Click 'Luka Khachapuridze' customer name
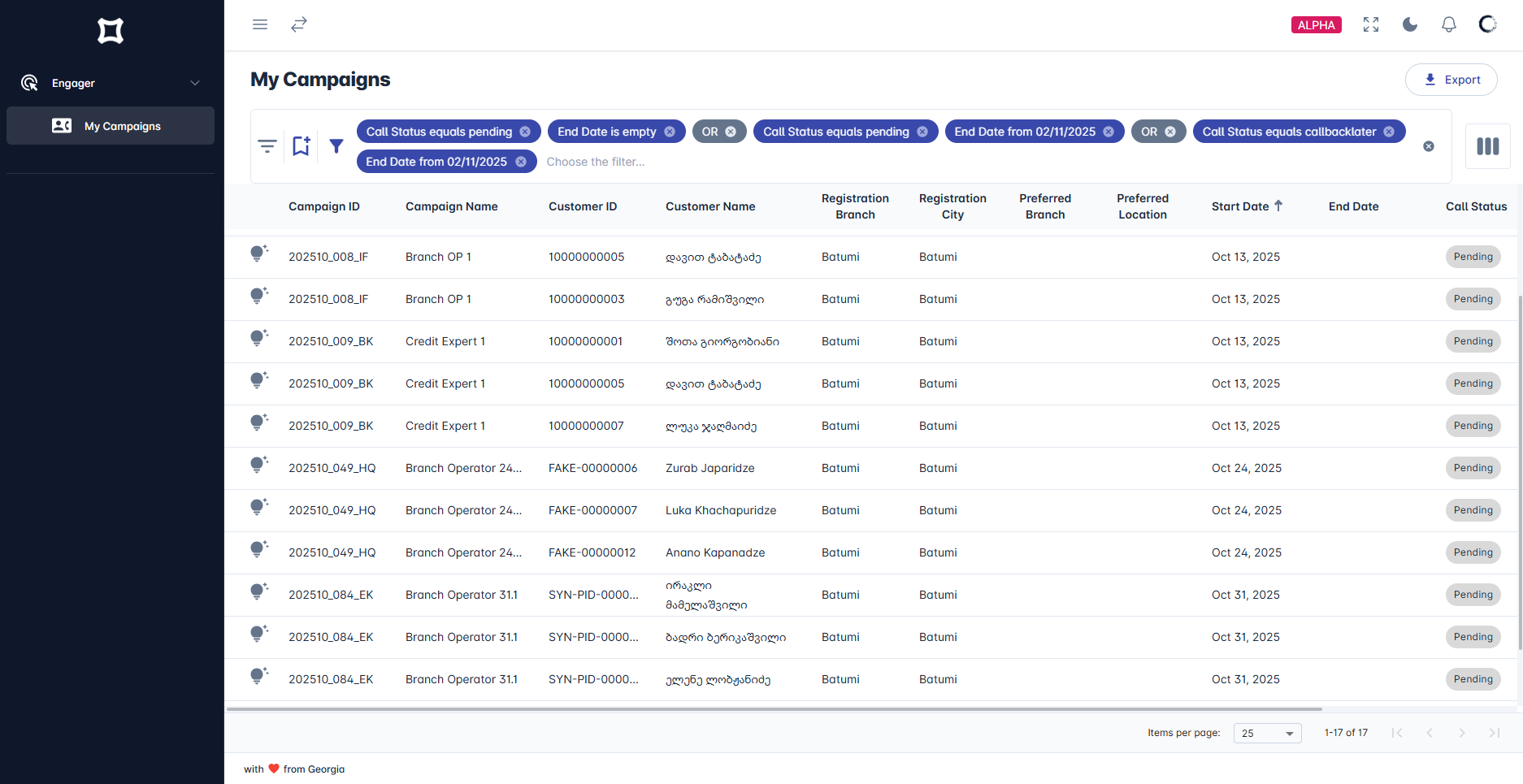Screen dimensions: 1523x784 (721, 510)
